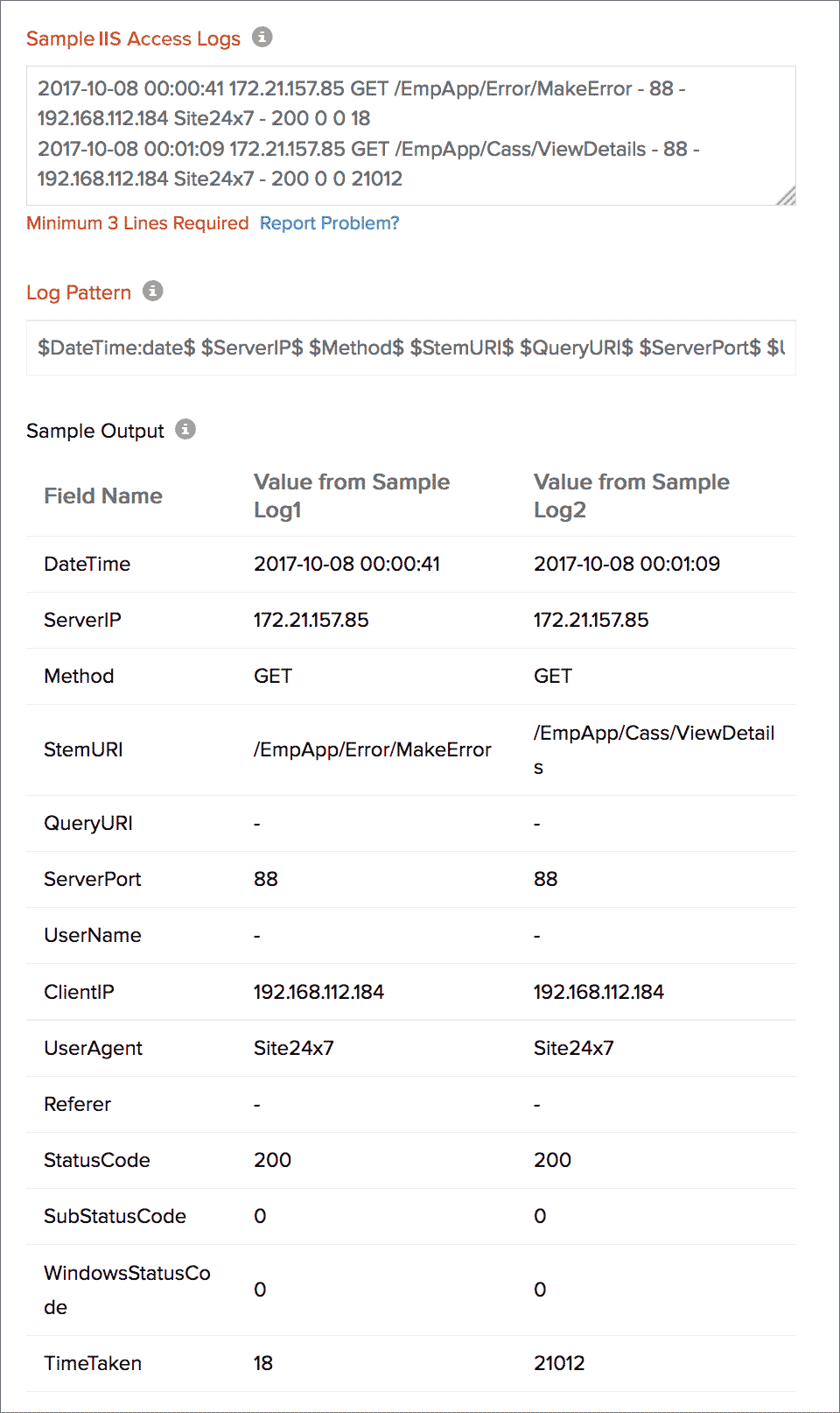Click the TimeTaken value 21012
The width and height of the screenshot is (840, 1413).
(x=559, y=1363)
